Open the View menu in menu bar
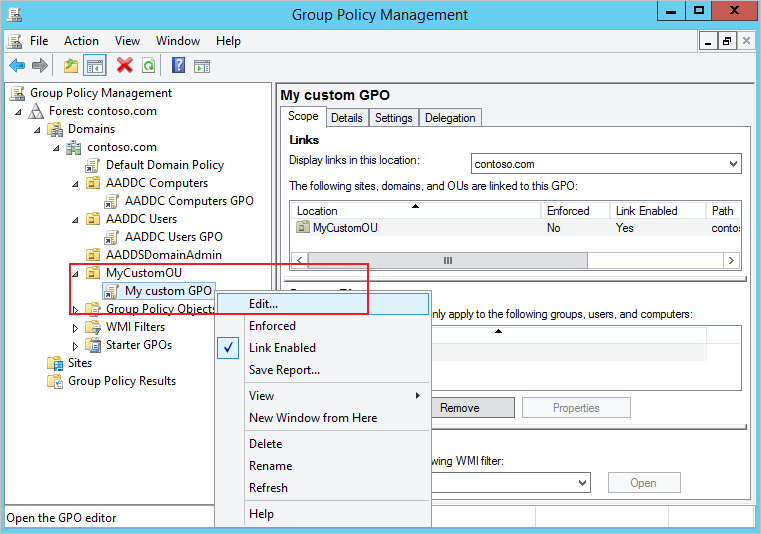The width and height of the screenshot is (761, 534). [x=127, y=41]
